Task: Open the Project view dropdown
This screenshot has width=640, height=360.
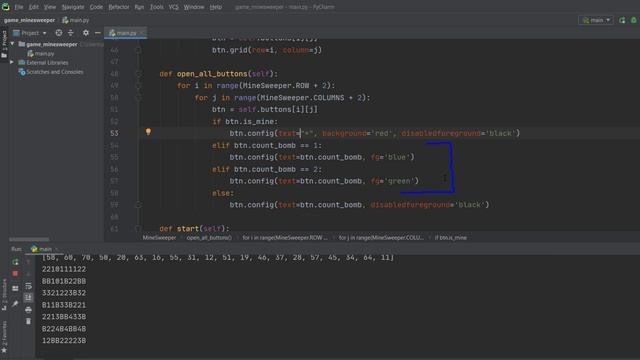Action: [x=30, y=33]
